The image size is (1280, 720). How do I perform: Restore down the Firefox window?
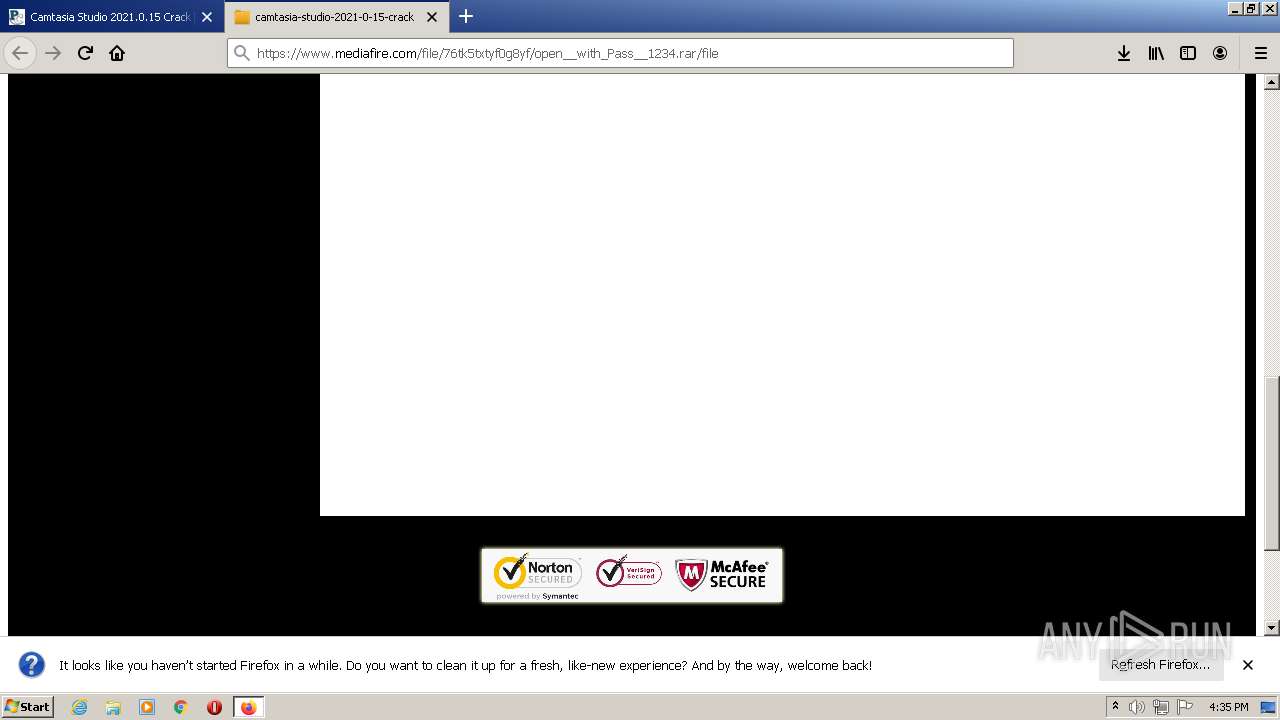(x=1251, y=8)
